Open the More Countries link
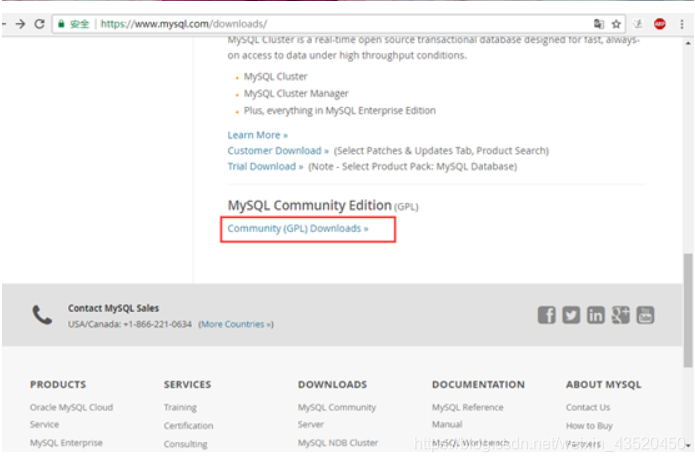Screen dimensions: 695x462 tap(235, 324)
